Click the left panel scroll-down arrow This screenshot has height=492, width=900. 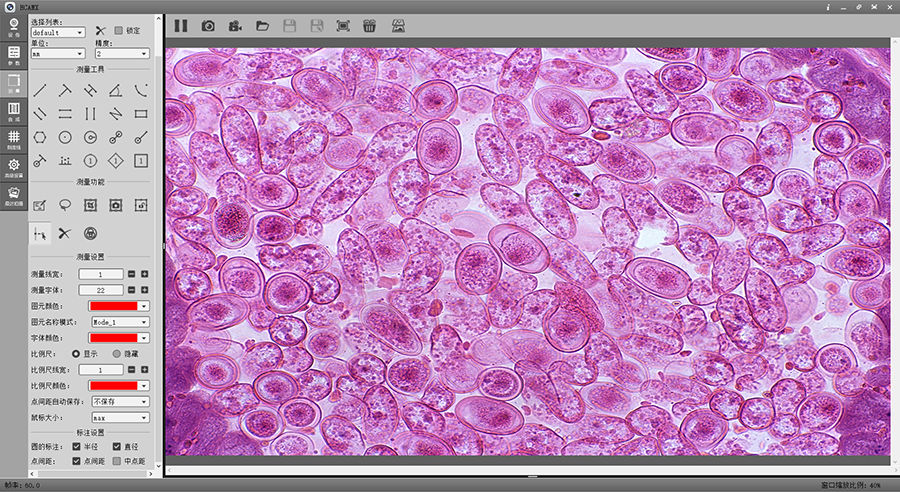pyautogui.click(x=159, y=466)
